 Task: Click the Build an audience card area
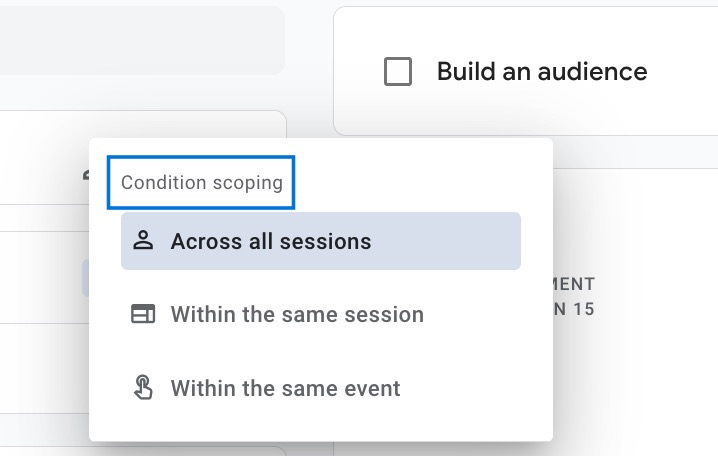pos(527,71)
